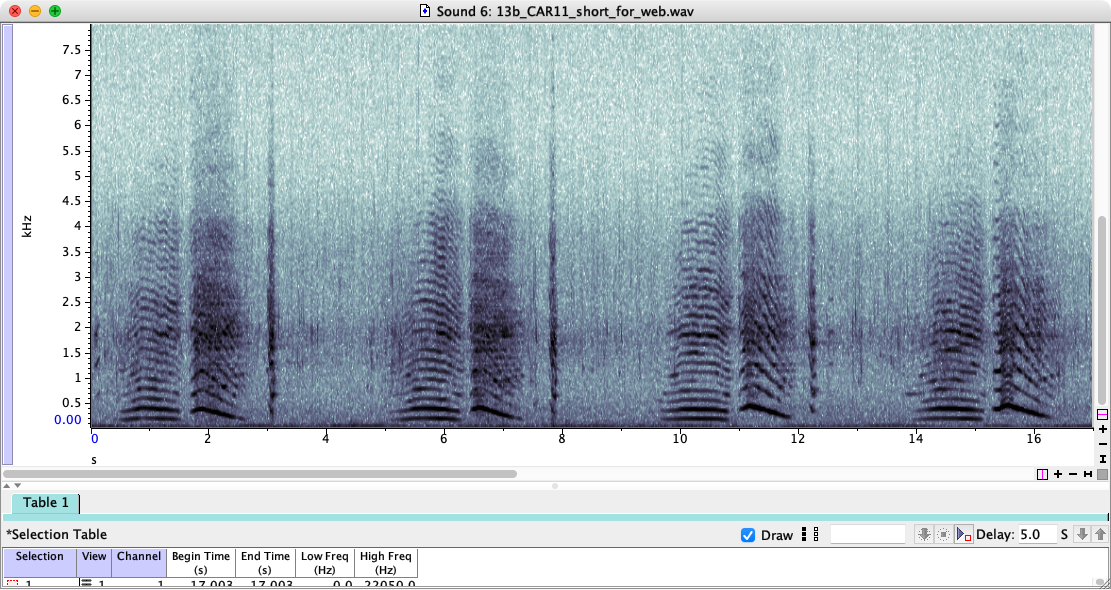This screenshot has height=590, width=1111.
Task: Click the kHz axis unit label
Action: click(26, 225)
